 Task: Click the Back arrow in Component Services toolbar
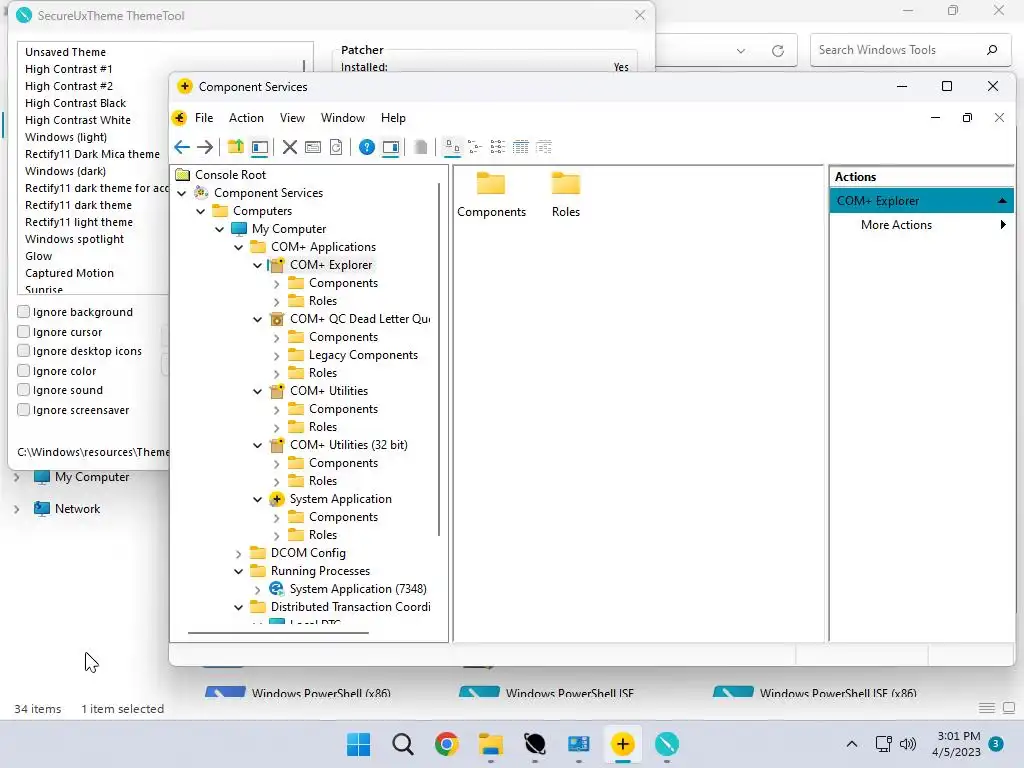pyautogui.click(x=182, y=147)
